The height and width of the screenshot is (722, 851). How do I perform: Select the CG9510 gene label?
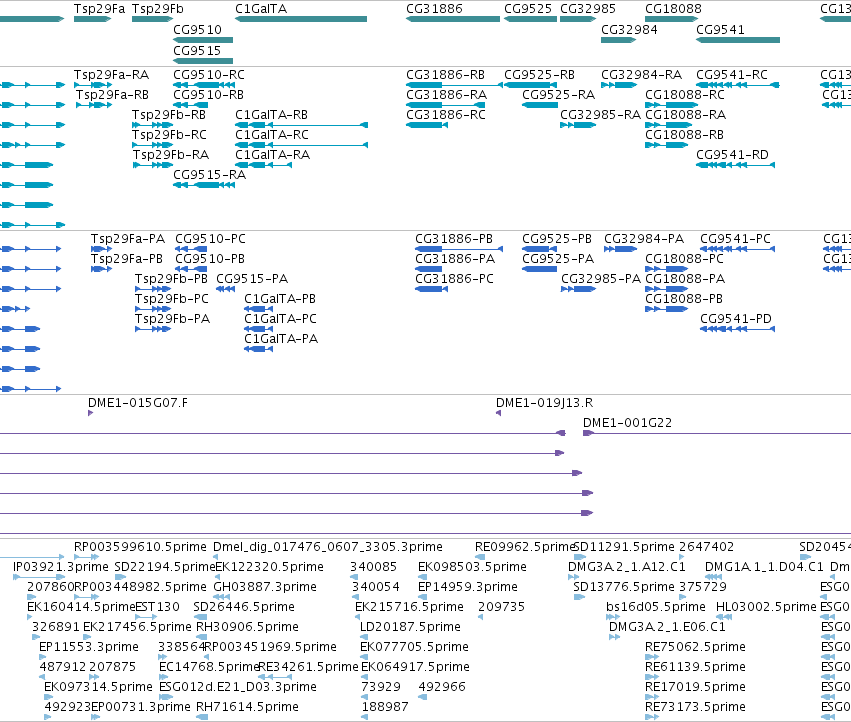coord(198,30)
